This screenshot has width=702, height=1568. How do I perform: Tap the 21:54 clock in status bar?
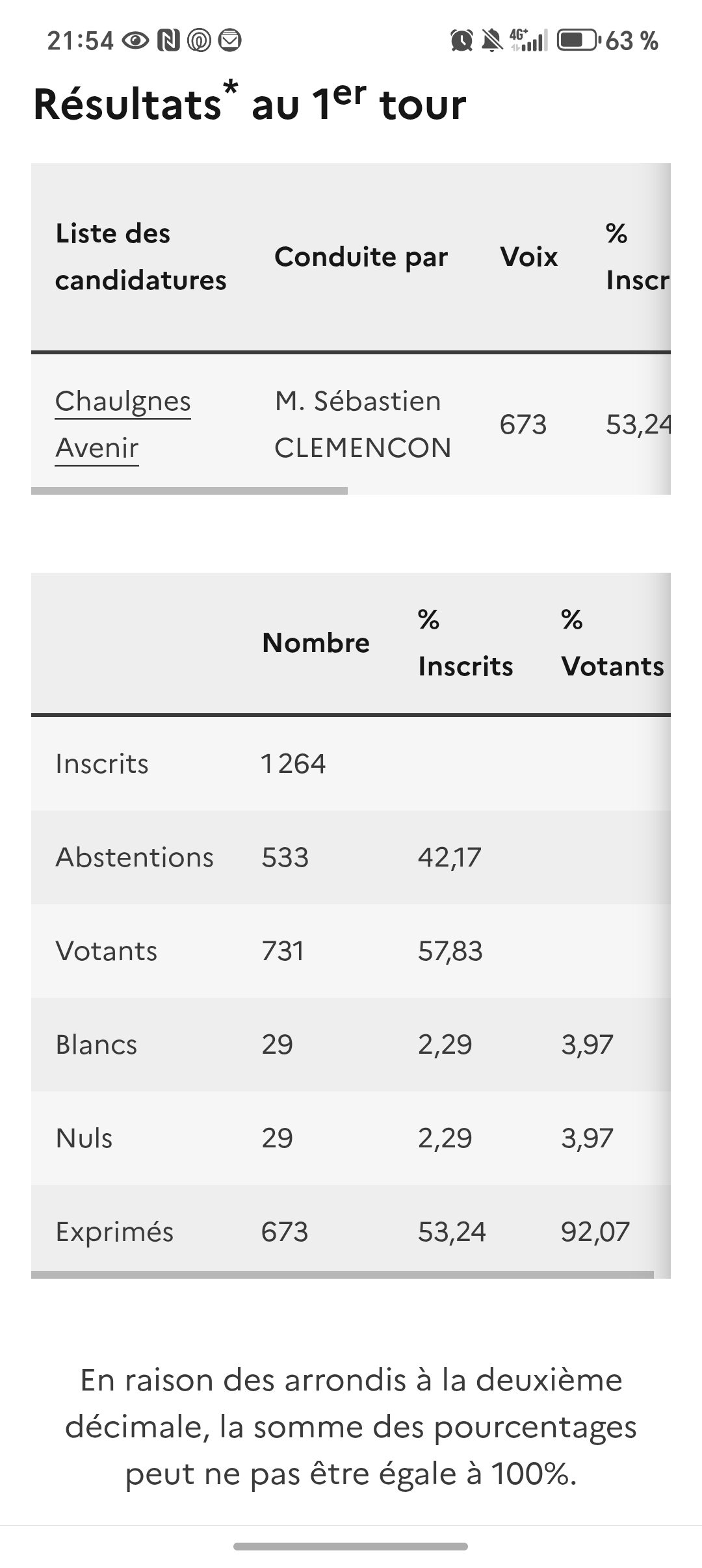coord(81,41)
